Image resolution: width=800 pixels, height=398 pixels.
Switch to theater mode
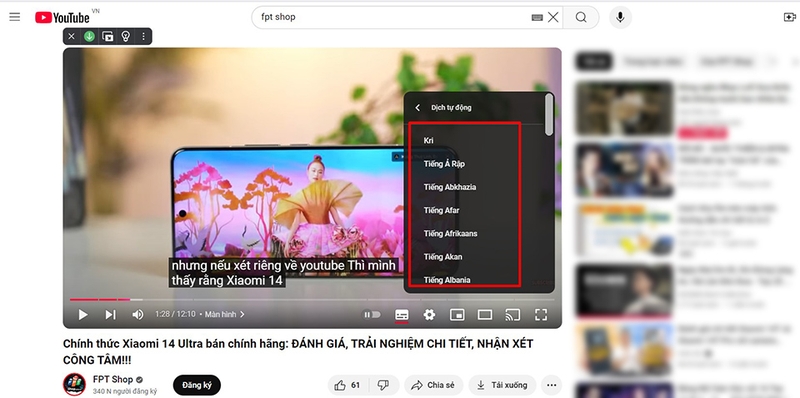(x=485, y=315)
